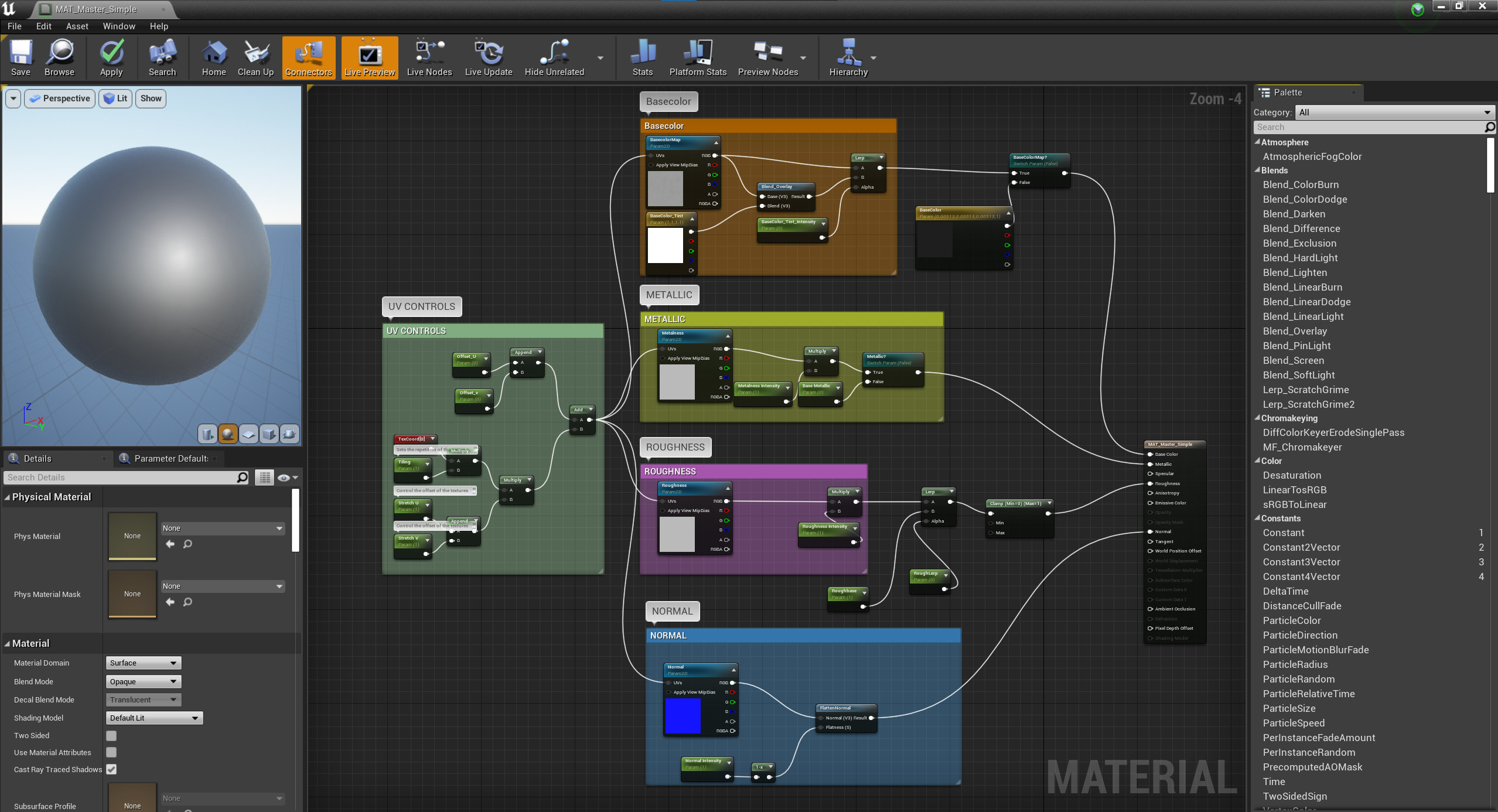Open the File menu
1498x812 pixels.
(x=15, y=26)
